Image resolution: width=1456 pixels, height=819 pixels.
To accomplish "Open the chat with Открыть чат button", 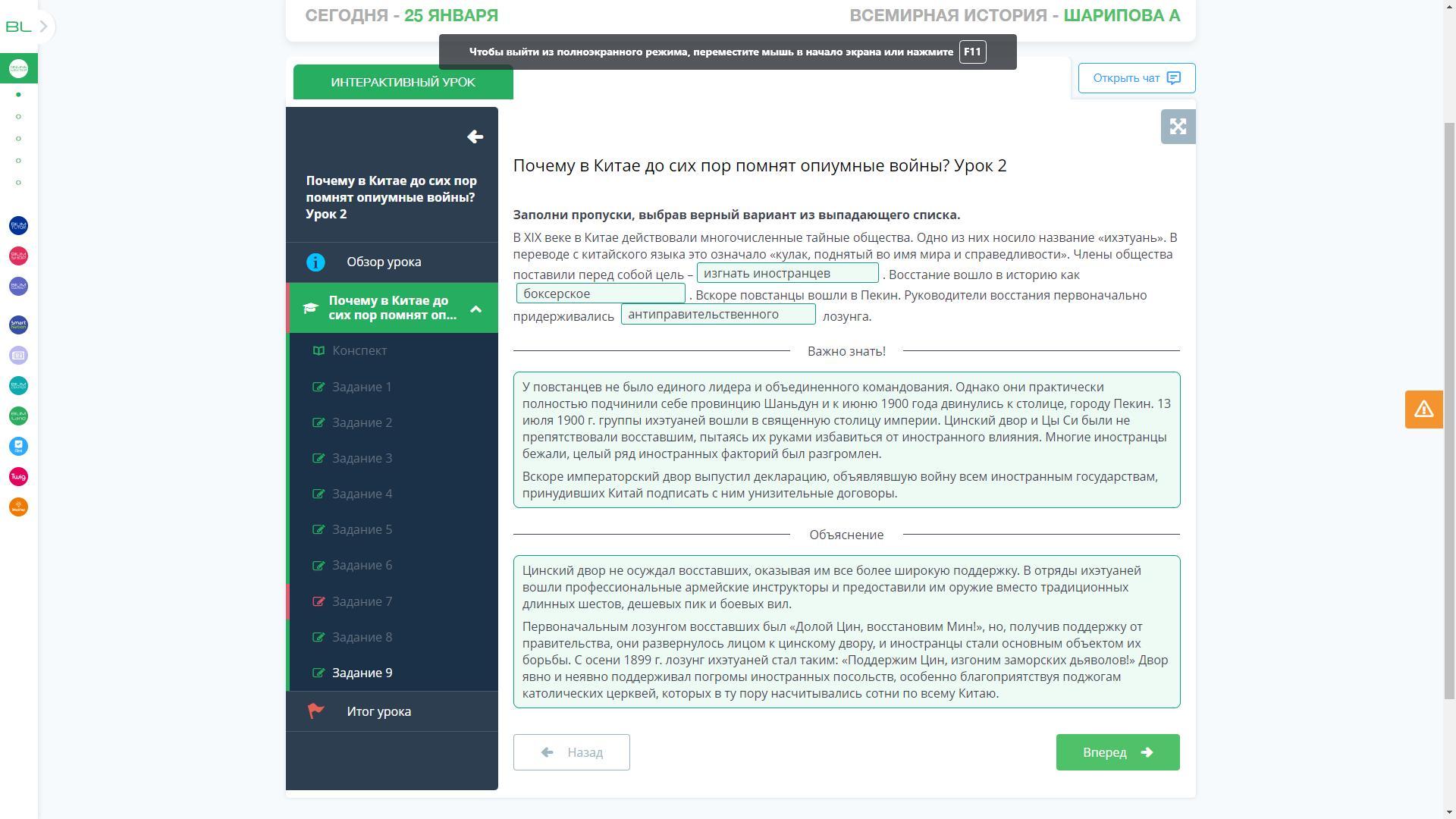I will (1137, 78).
